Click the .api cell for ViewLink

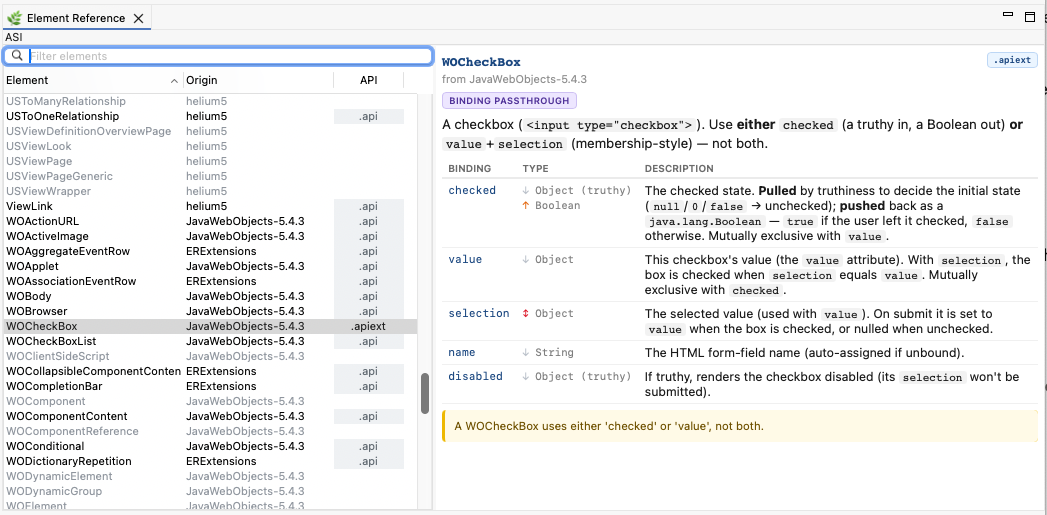[369, 206]
